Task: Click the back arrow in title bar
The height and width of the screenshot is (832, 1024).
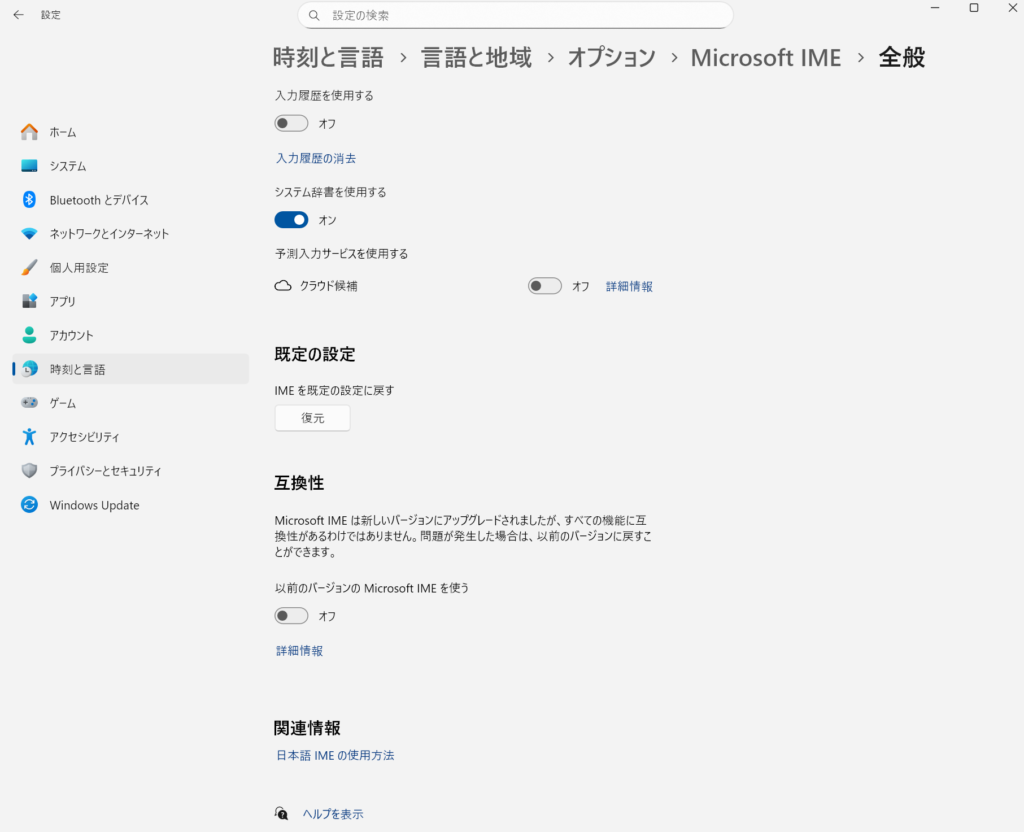Action: tap(18, 15)
